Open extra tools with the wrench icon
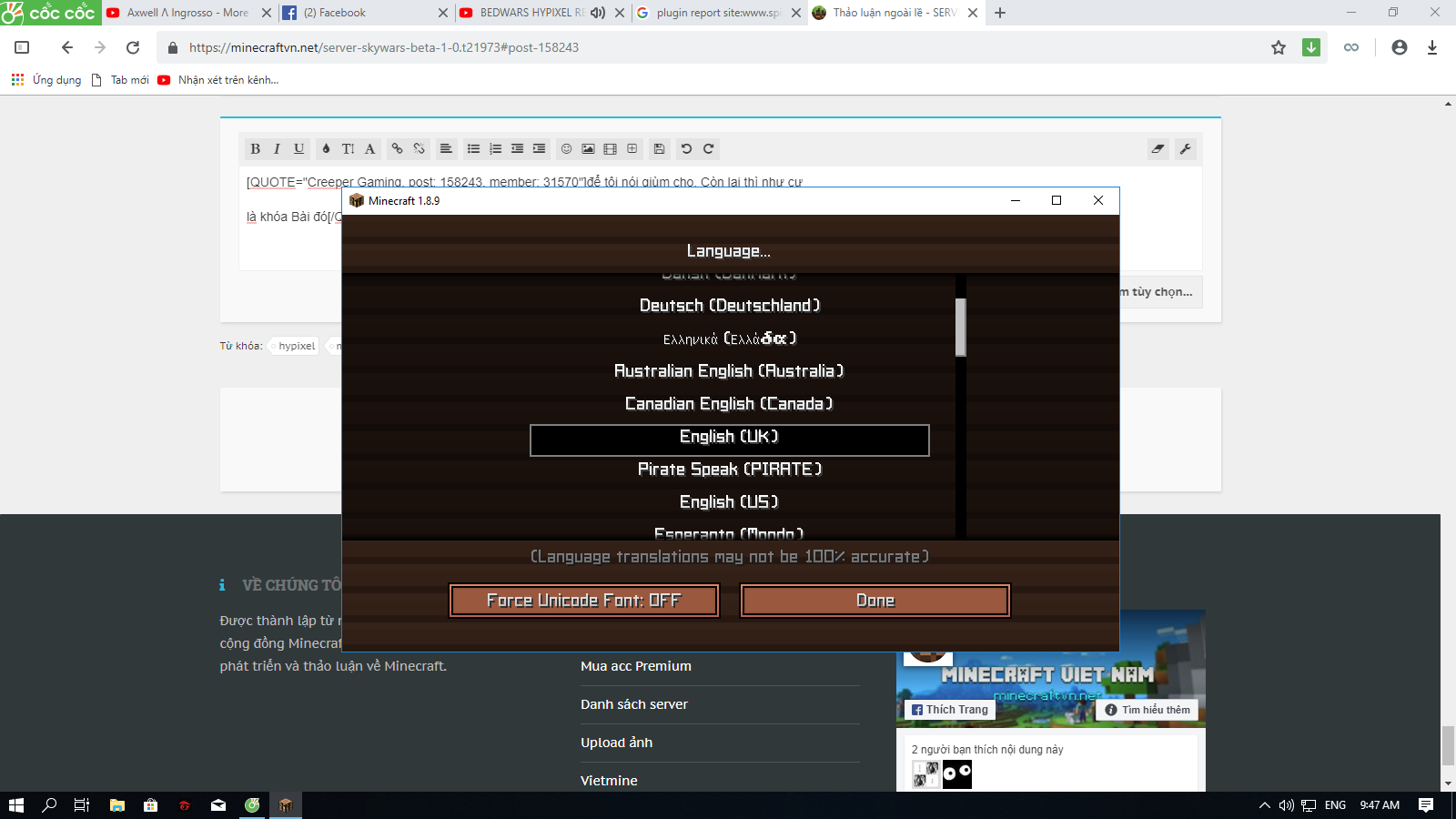The height and width of the screenshot is (819, 1456). pos(1185,148)
